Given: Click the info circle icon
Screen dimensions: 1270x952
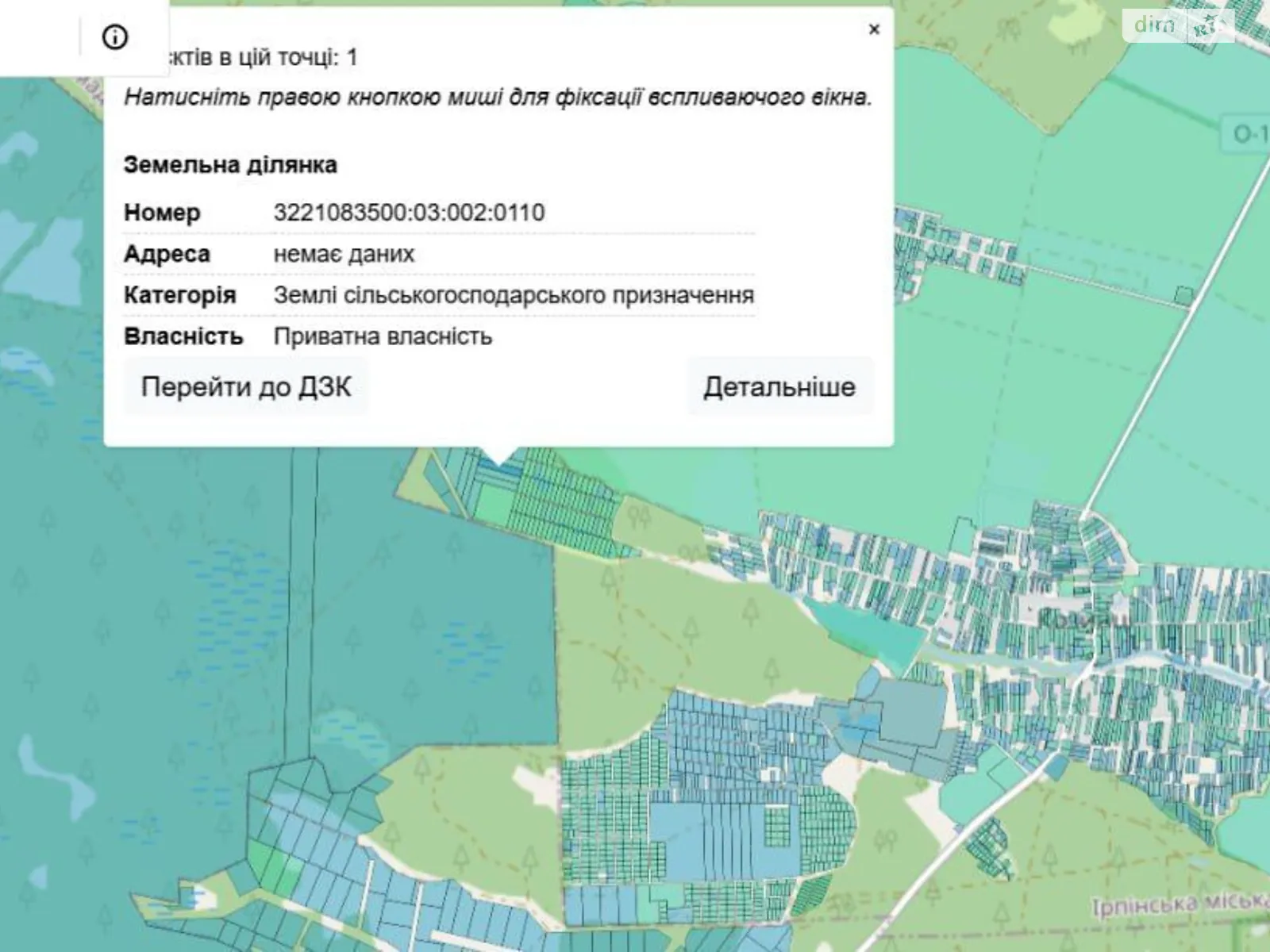Looking at the screenshot, I should click(x=115, y=36).
